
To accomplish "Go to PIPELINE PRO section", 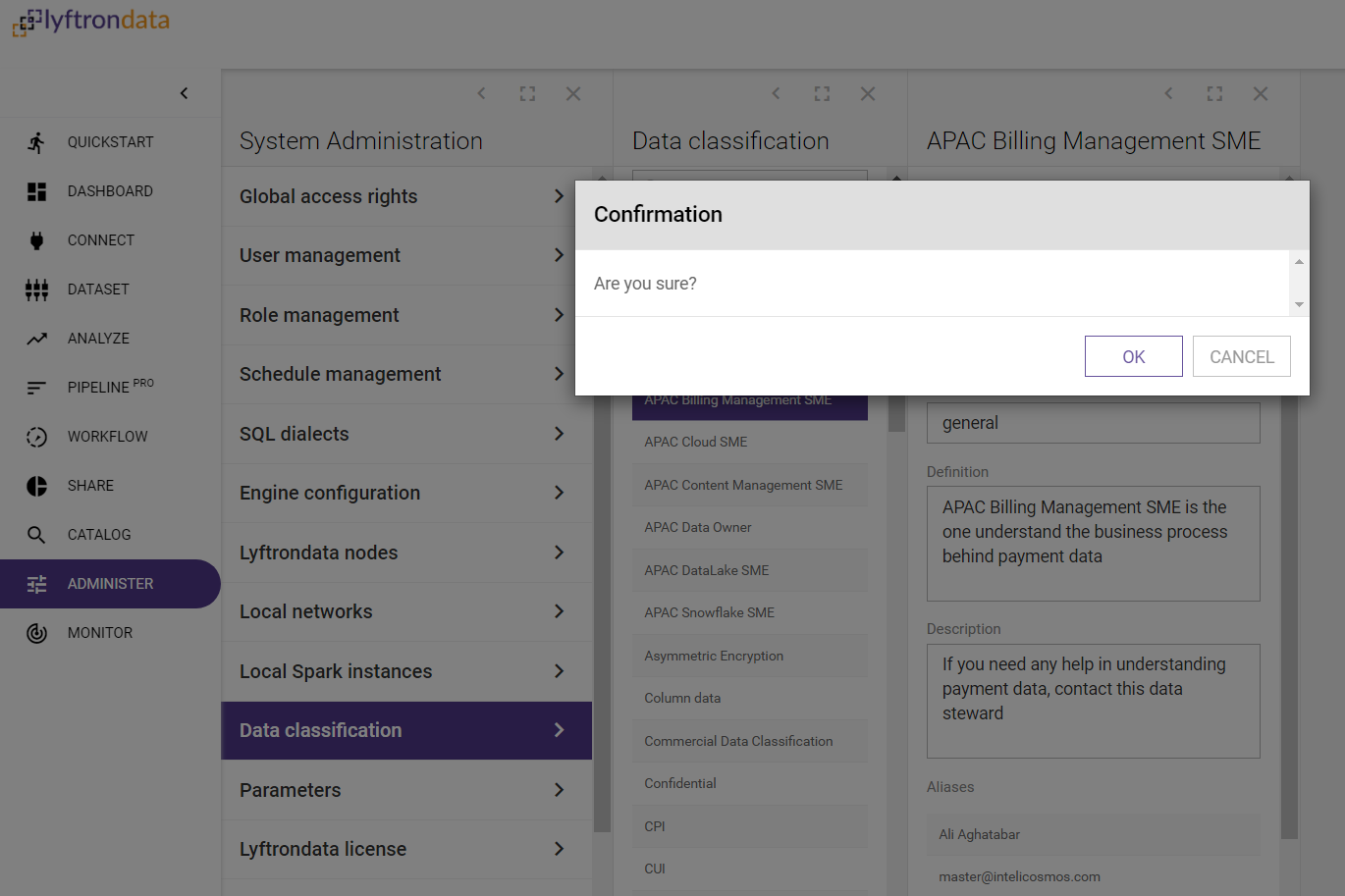I will [110, 388].
